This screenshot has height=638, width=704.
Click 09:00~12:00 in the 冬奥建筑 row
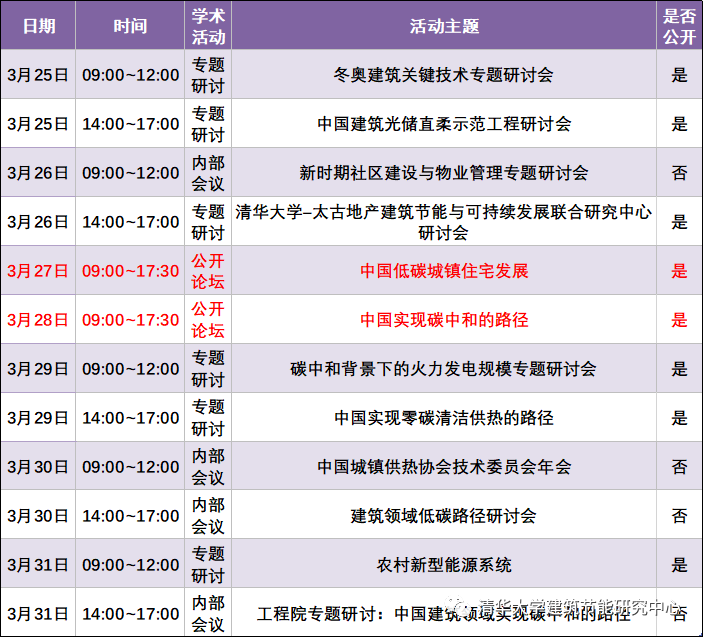tap(130, 75)
